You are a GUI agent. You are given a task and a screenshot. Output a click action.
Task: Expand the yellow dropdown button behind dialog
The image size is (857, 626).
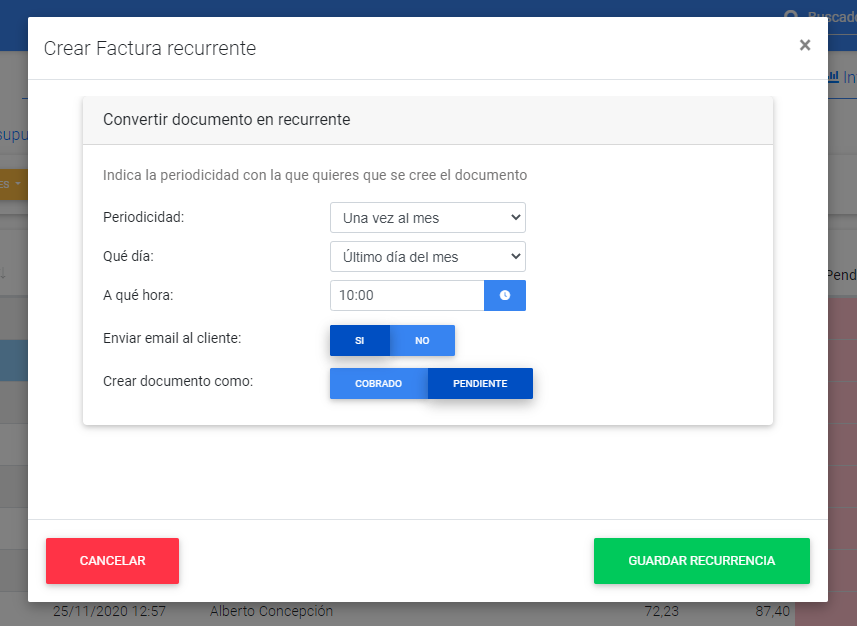click(x=13, y=184)
